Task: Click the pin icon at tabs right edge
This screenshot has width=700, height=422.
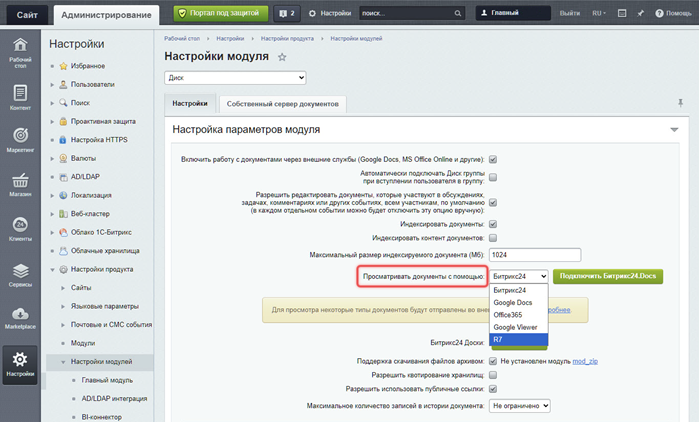Action: (681, 103)
